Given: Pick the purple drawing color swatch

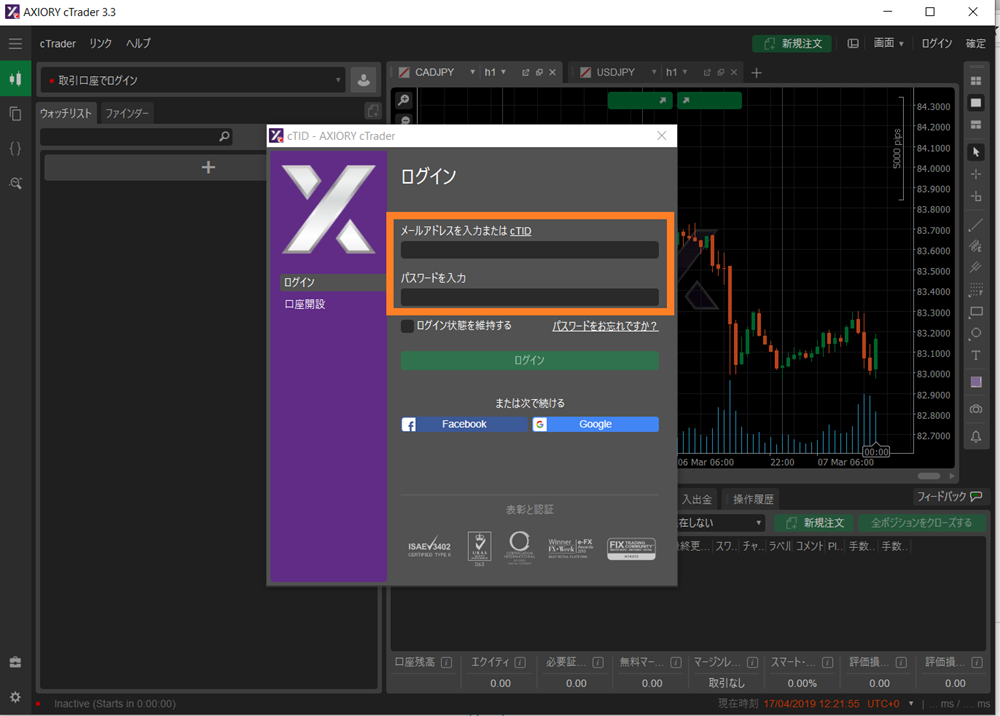Looking at the screenshot, I should click(976, 382).
